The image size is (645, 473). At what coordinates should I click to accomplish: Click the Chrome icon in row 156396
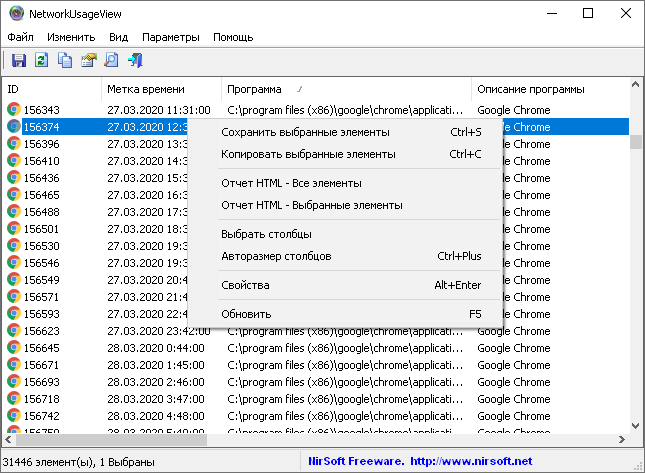pyautogui.click(x=14, y=144)
